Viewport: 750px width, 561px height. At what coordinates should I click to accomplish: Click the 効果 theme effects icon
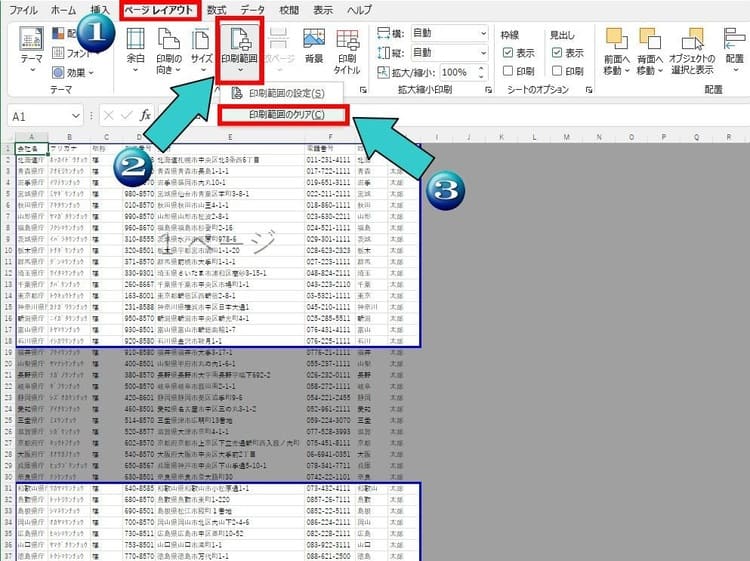point(58,73)
